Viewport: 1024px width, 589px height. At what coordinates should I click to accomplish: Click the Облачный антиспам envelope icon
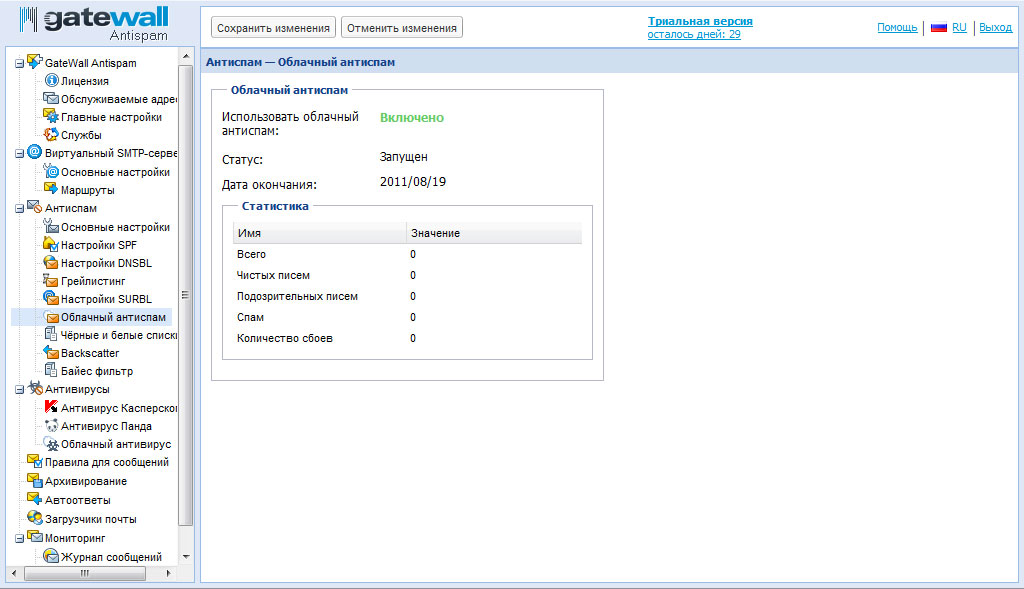(x=51, y=317)
